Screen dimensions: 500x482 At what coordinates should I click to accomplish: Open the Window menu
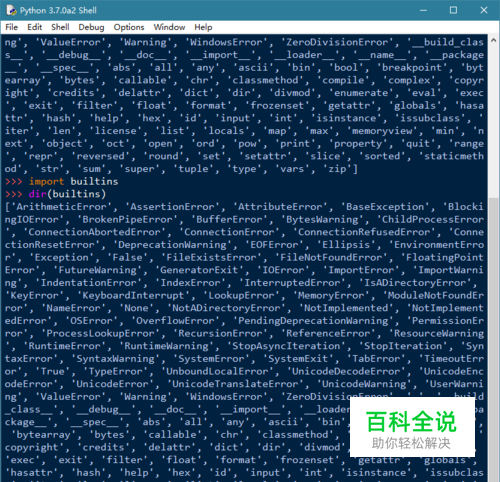(x=169, y=27)
